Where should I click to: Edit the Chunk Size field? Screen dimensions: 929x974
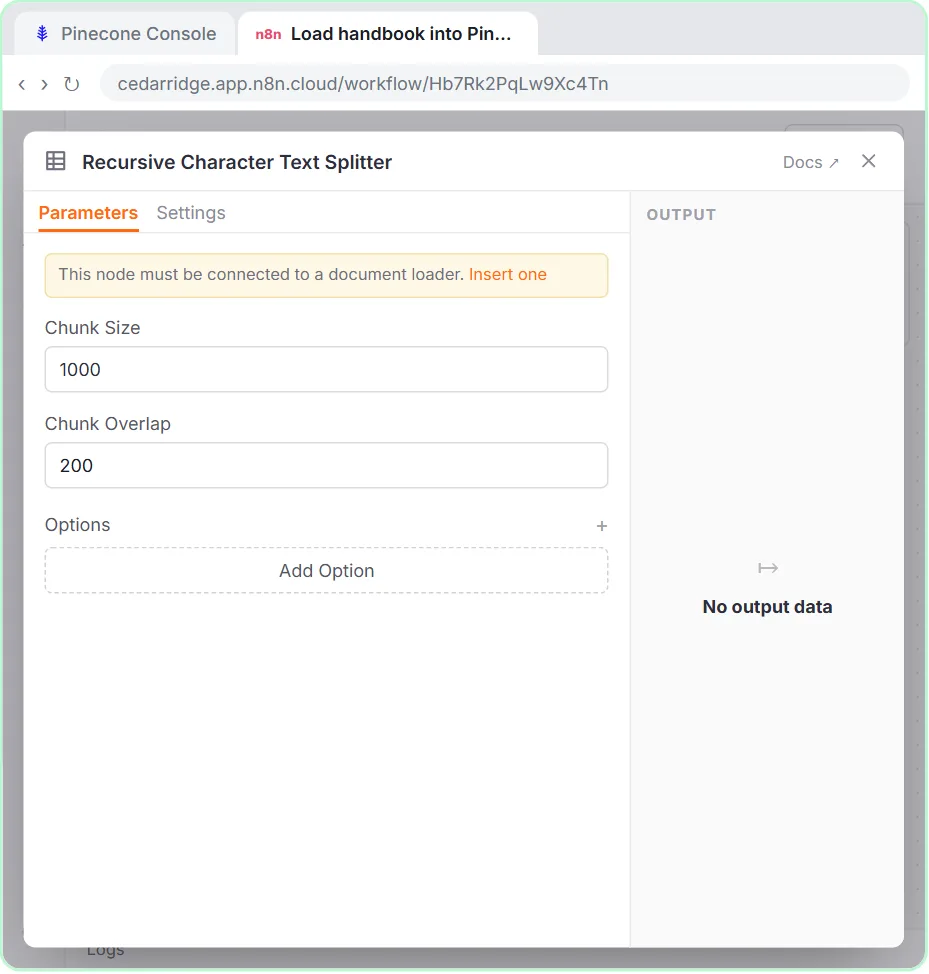click(326, 370)
